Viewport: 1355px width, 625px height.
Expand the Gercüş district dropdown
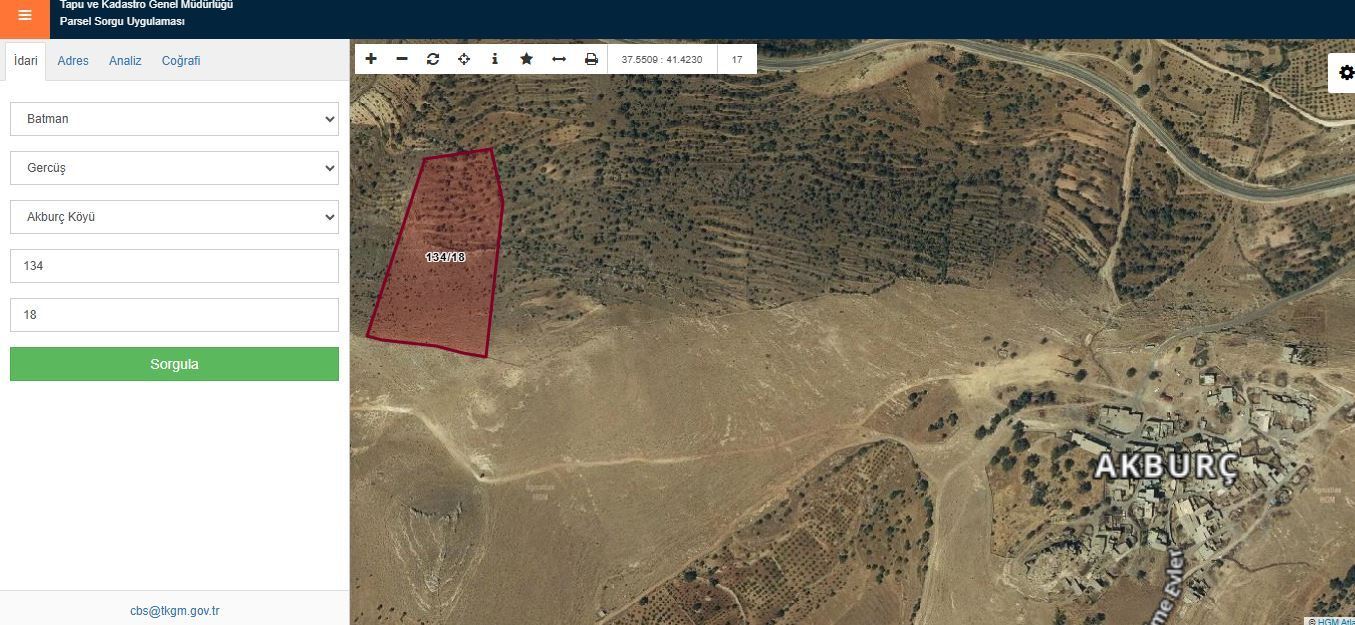coord(174,168)
